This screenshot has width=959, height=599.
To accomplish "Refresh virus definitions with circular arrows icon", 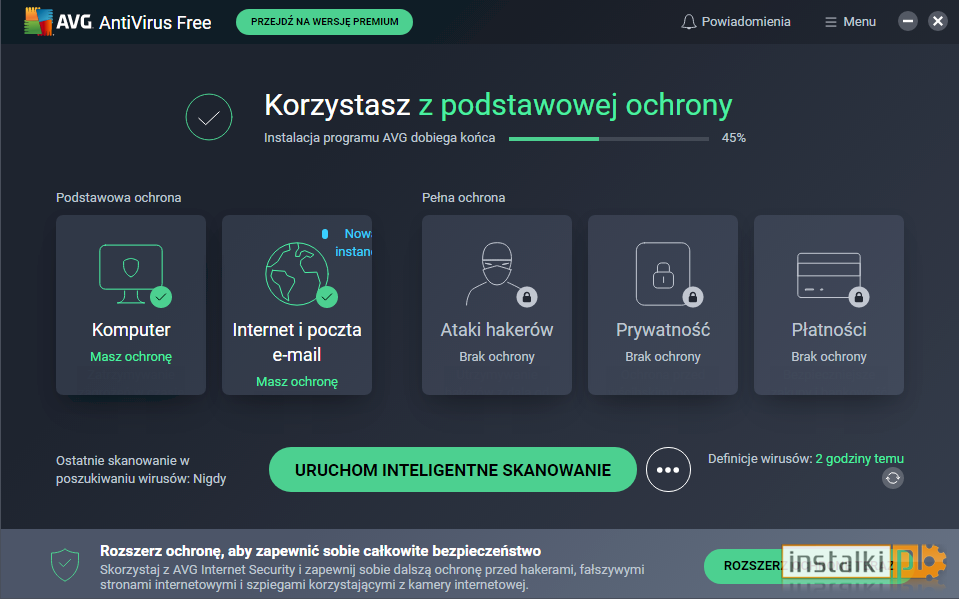I will 893,479.
